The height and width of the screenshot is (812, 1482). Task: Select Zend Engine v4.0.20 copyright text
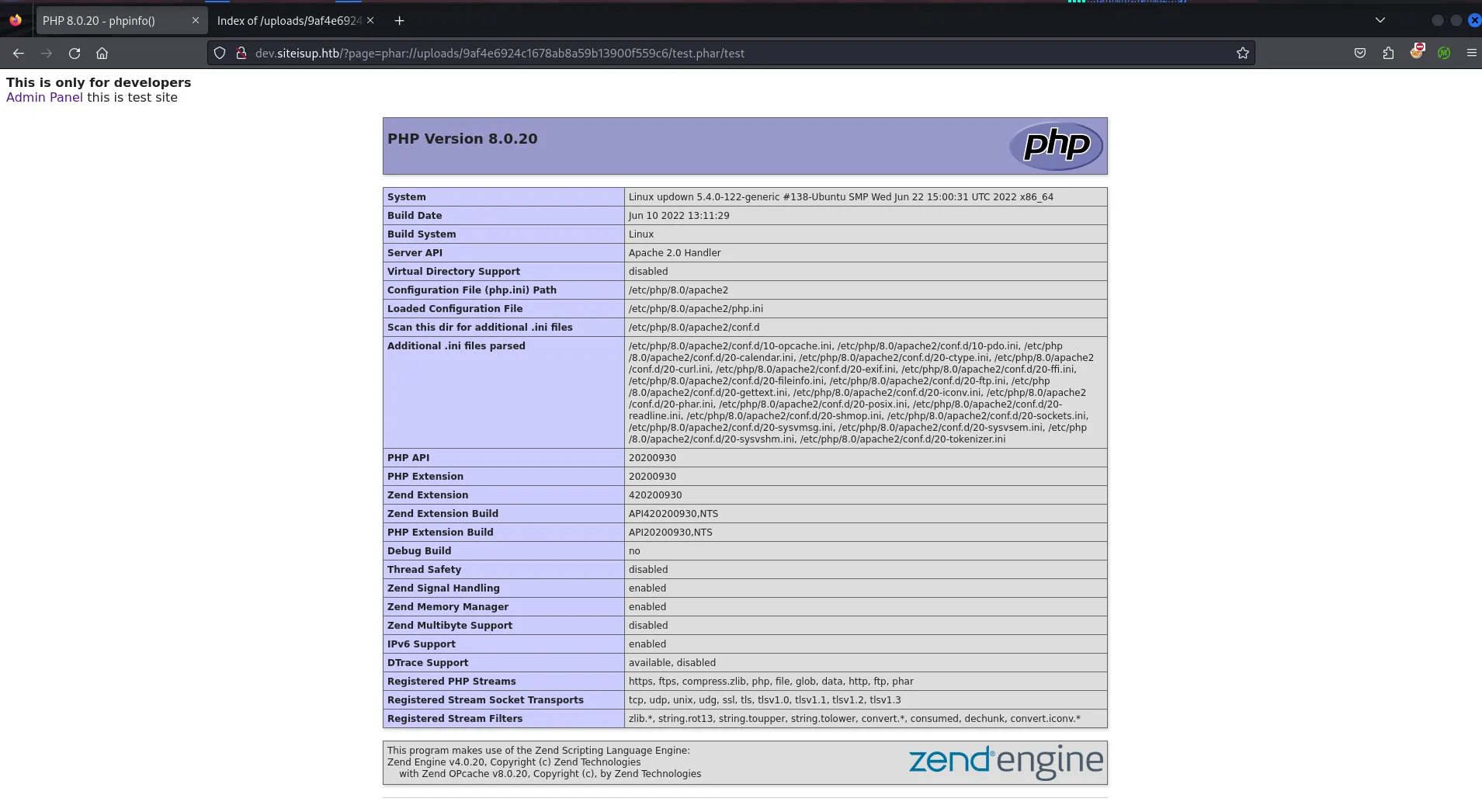click(514, 762)
